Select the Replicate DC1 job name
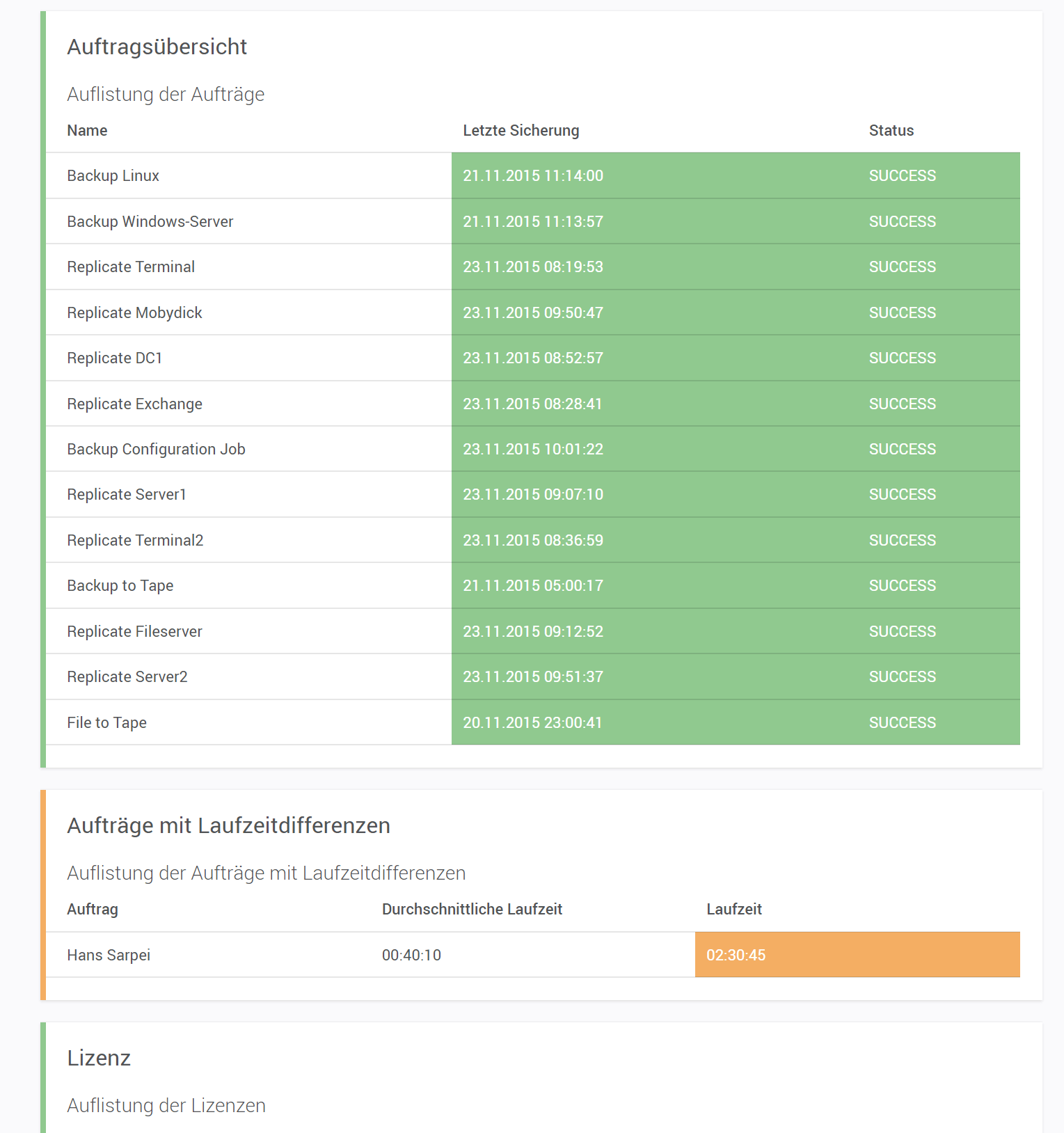The height and width of the screenshot is (1133, 1064). 114,358
